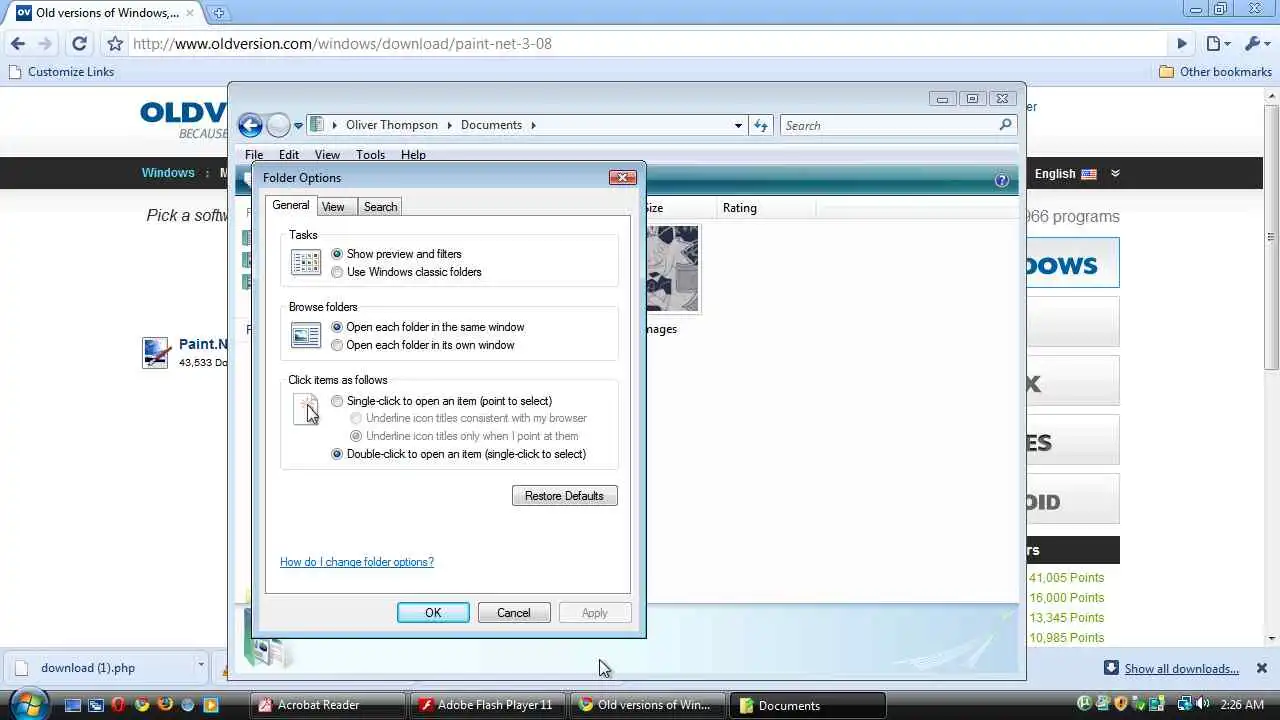The image size is (1280, 720).
Task: Click the Explorer address bar Refresh icon
Action: tap(761, 125)
